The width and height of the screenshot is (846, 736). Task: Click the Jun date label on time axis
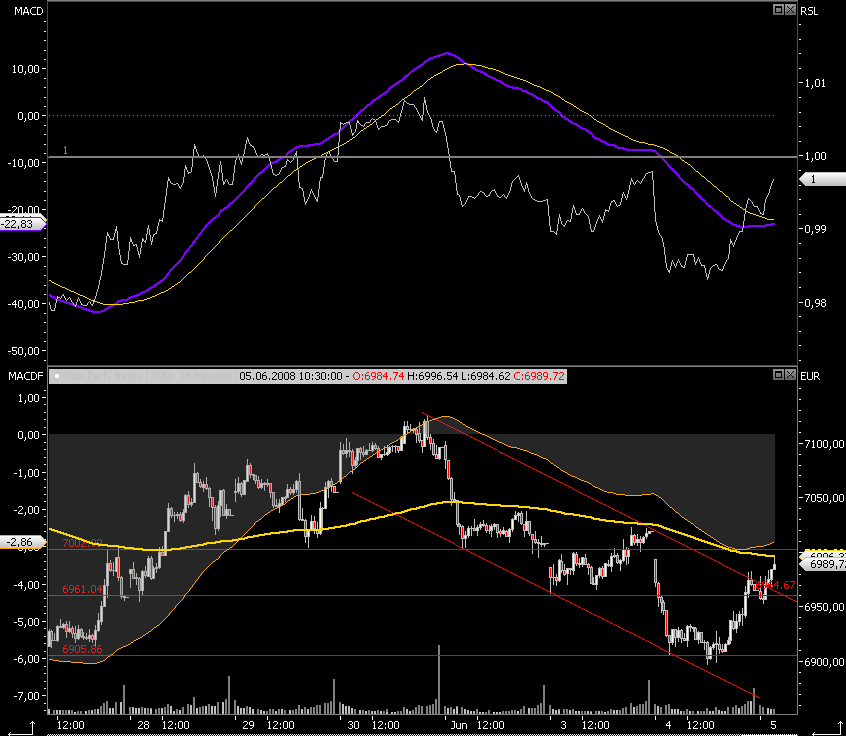pos(459,725)
